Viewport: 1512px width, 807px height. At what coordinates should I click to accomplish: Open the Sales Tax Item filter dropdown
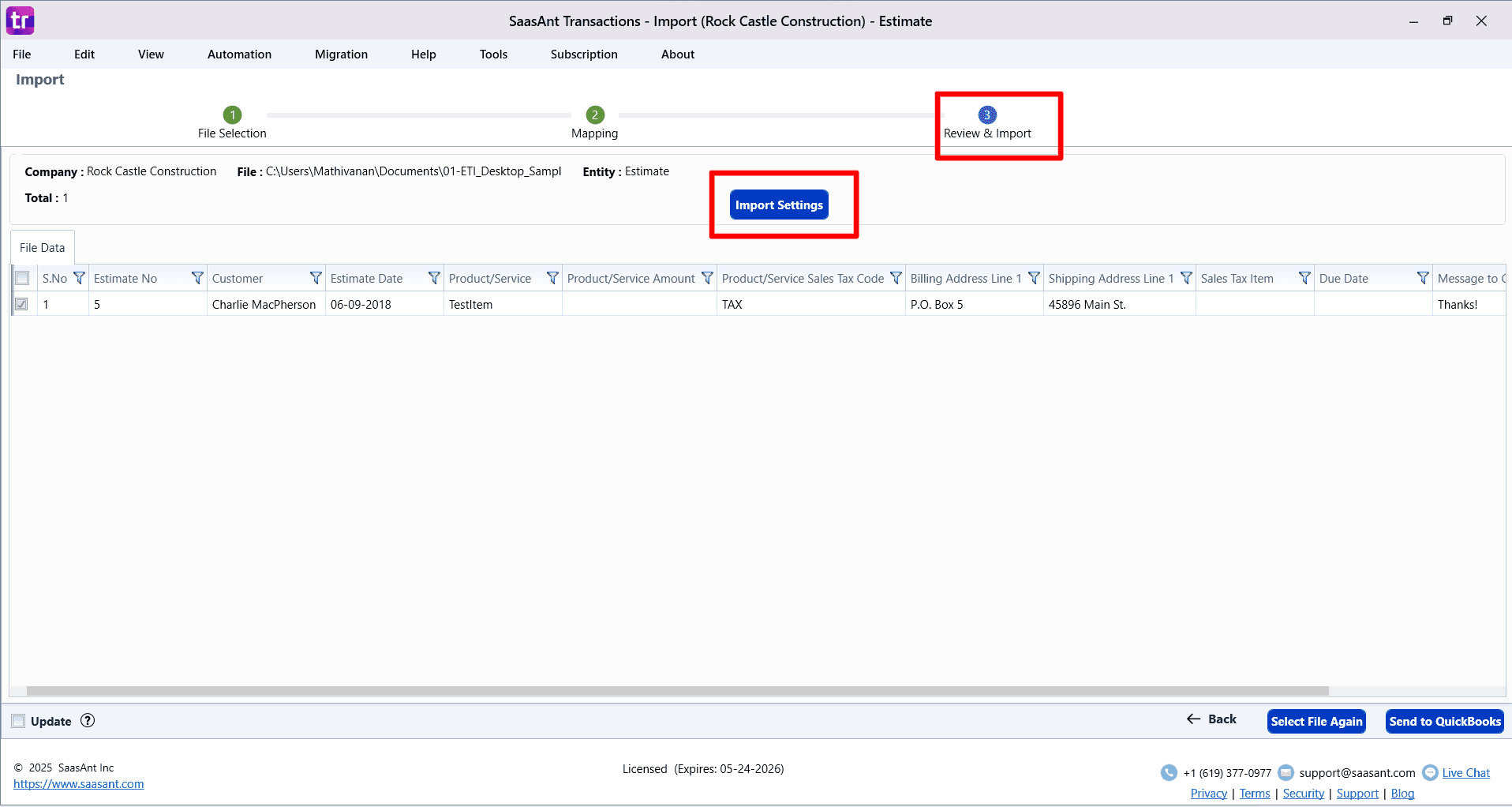pyautogui.click(x=1304, y=278)
